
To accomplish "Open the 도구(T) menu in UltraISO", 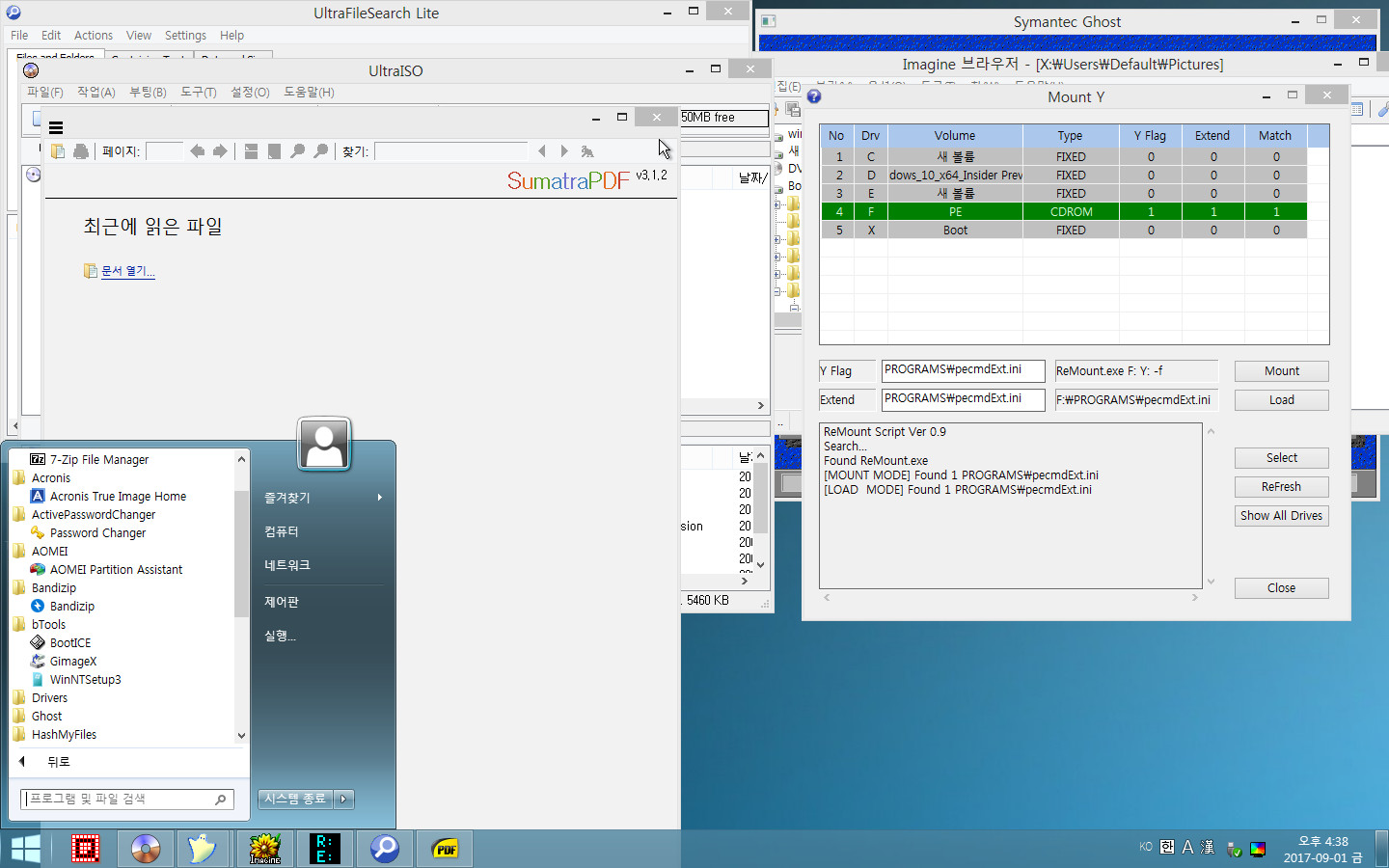I will [198, 93].
